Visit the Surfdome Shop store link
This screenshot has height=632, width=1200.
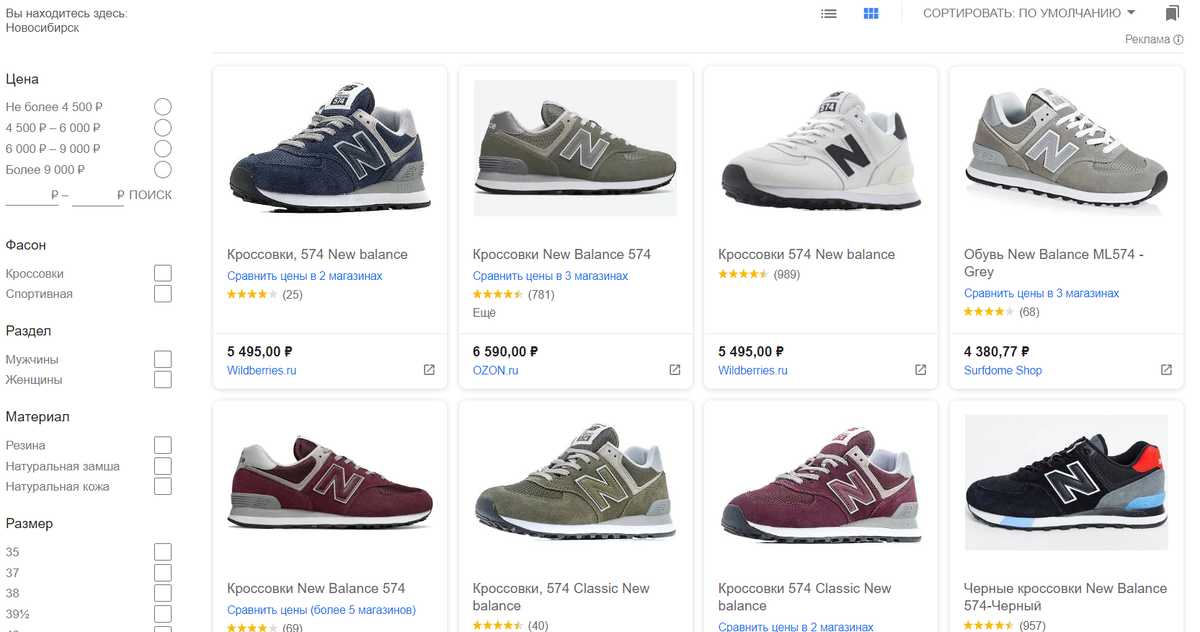click(1003, 370)
